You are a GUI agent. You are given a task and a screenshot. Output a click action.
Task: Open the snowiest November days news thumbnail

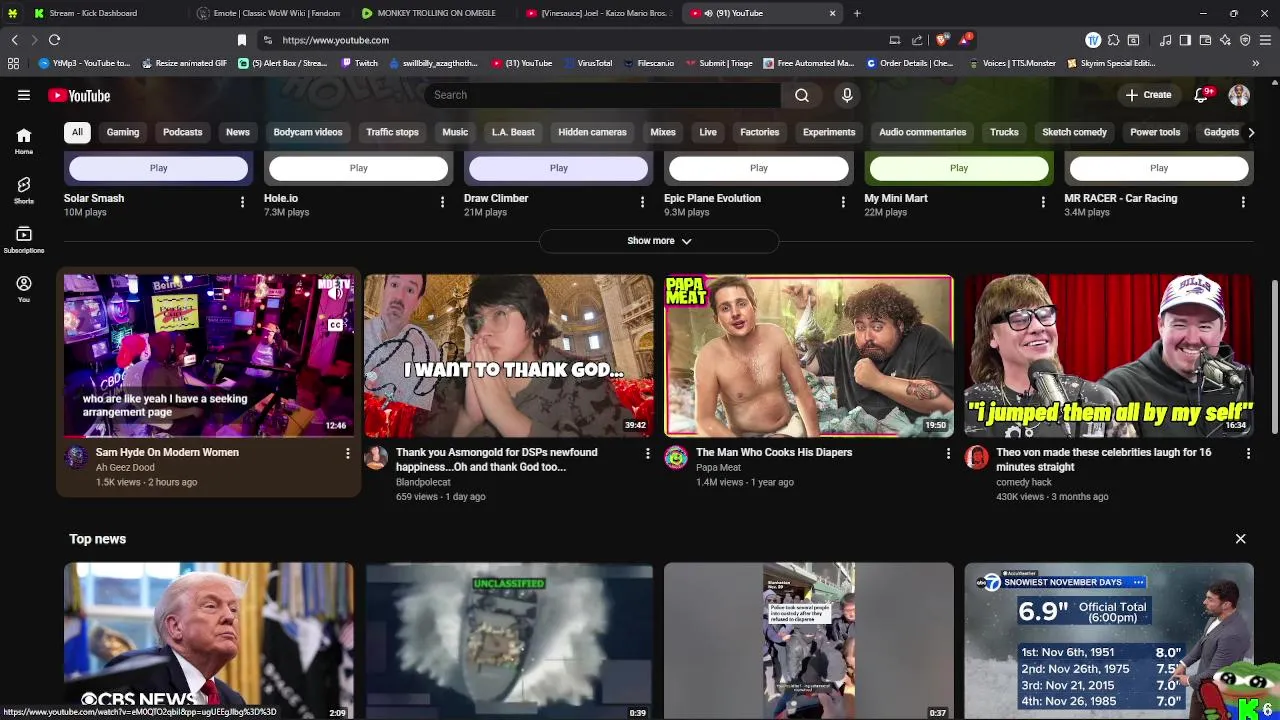(1108, 641)
